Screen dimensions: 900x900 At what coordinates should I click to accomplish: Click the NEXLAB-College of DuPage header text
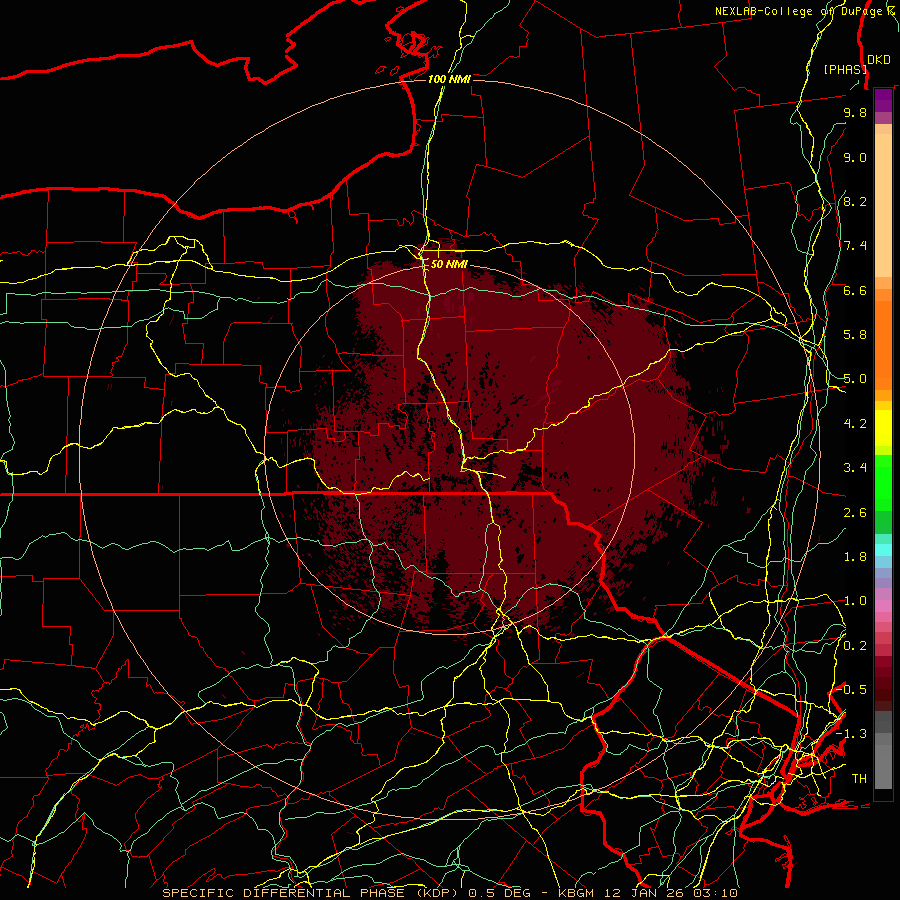[x=800, y=11]
